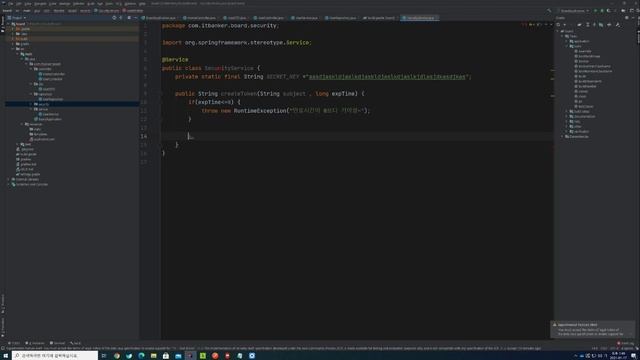Viewport: 640px width, 360px height.
Task: Open the Event Log
Action: click(x=625, y=343)
